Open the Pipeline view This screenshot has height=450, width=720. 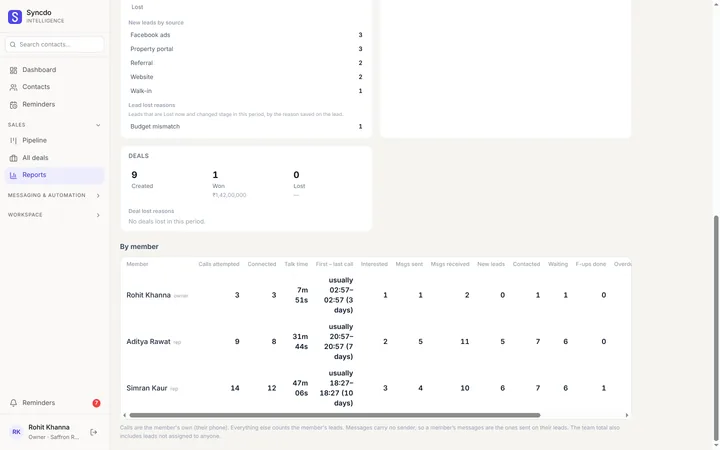(x=55, y=140)
